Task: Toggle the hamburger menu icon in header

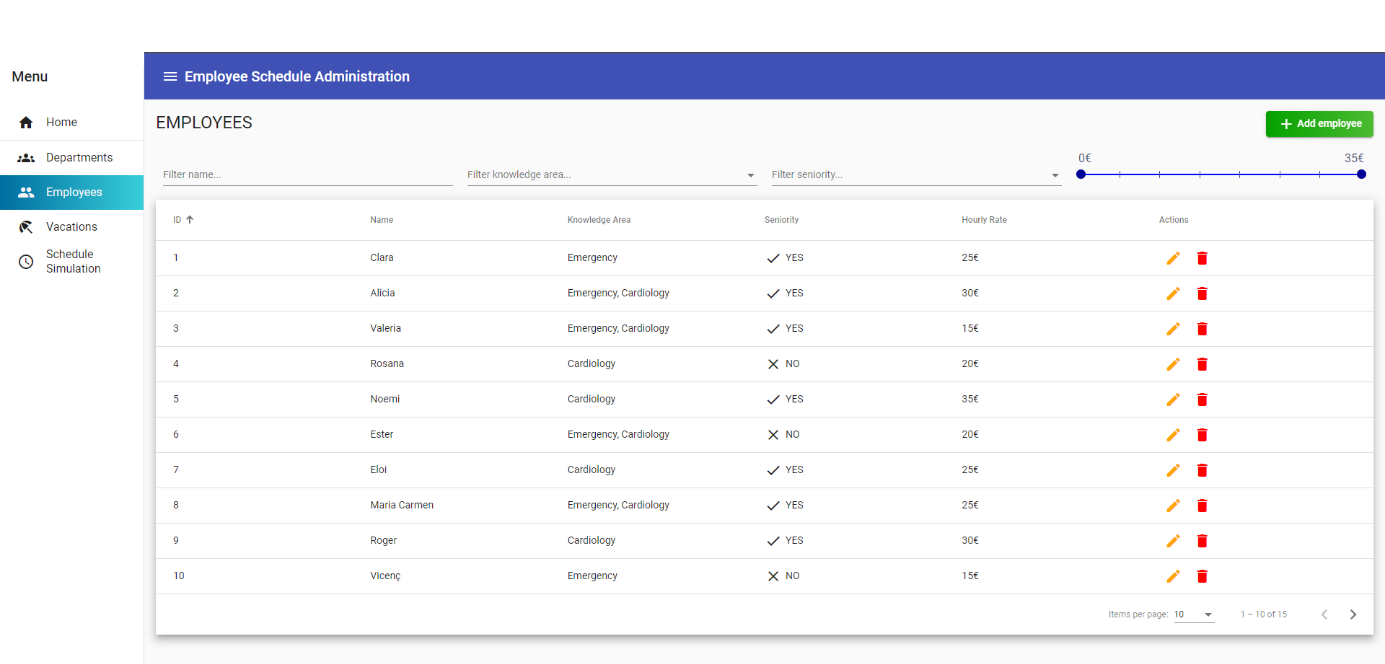Action: (170, 77)
